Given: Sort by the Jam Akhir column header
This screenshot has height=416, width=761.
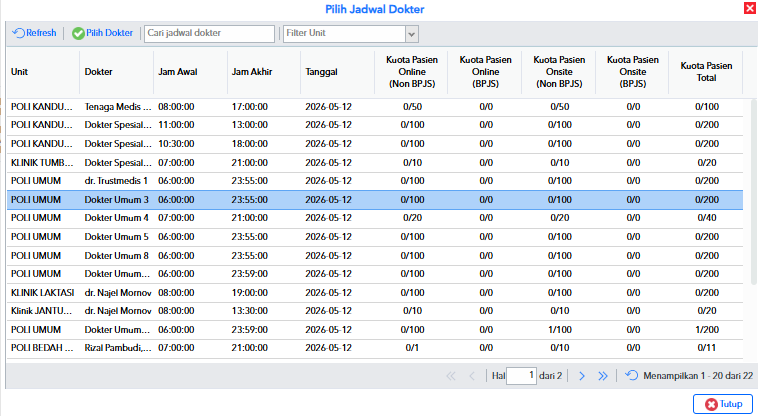Looking at the screenshot, I should tap(264, 72).
